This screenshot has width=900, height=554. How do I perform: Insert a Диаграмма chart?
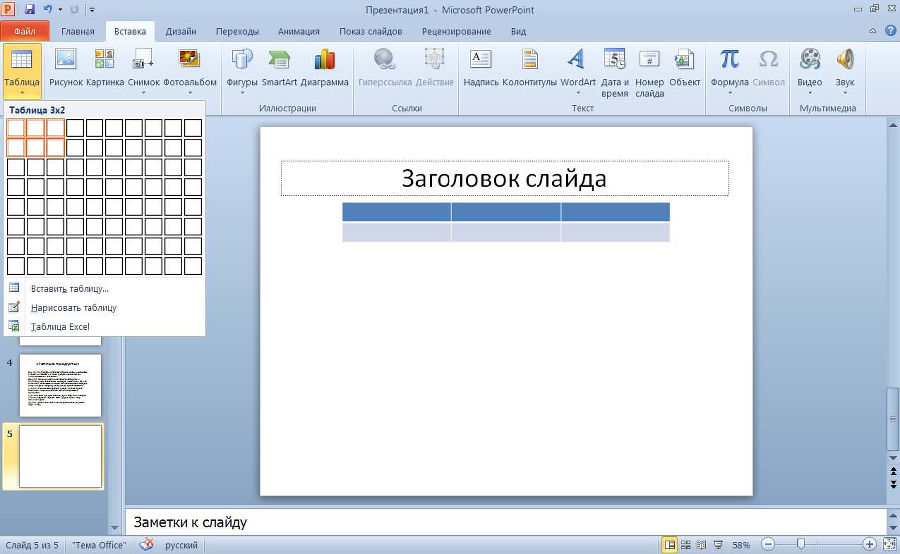point(324,68)
